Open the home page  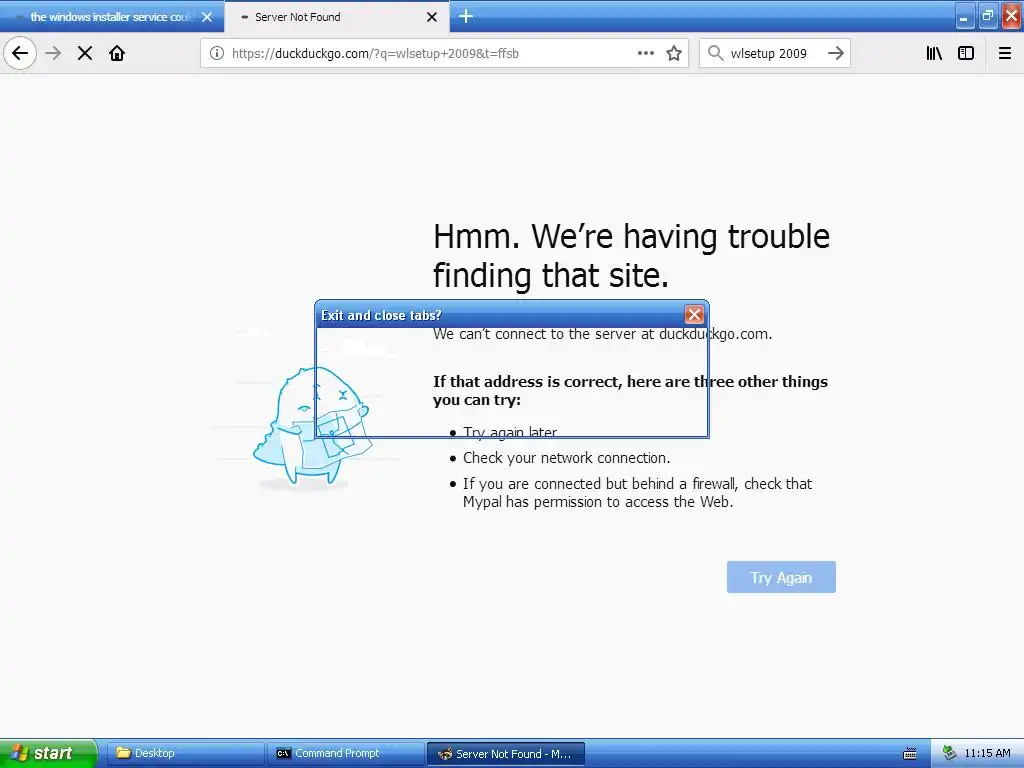pyautogui.click(x=117, y=54)
